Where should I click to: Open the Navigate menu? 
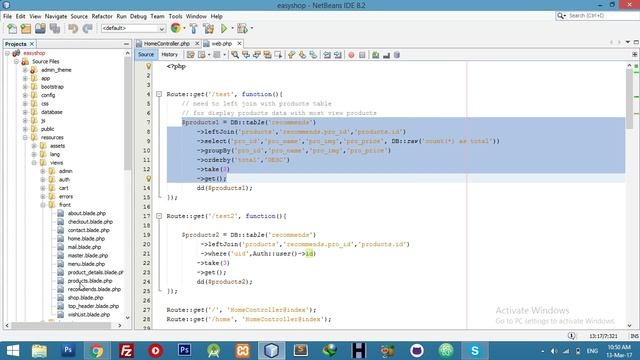click(56, 16)
